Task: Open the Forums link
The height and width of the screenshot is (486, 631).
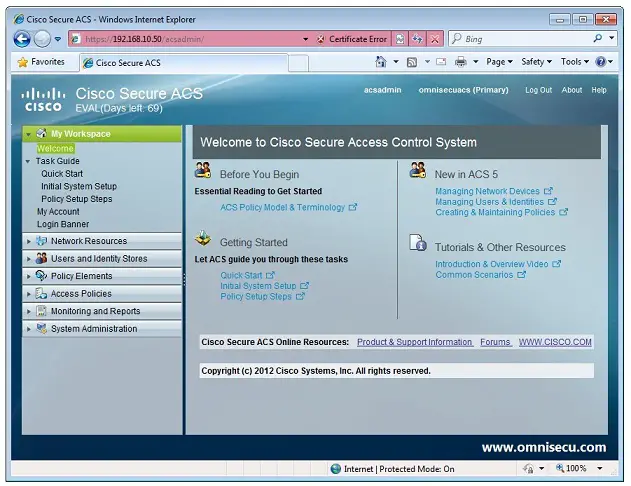Action: coord(495,342)
